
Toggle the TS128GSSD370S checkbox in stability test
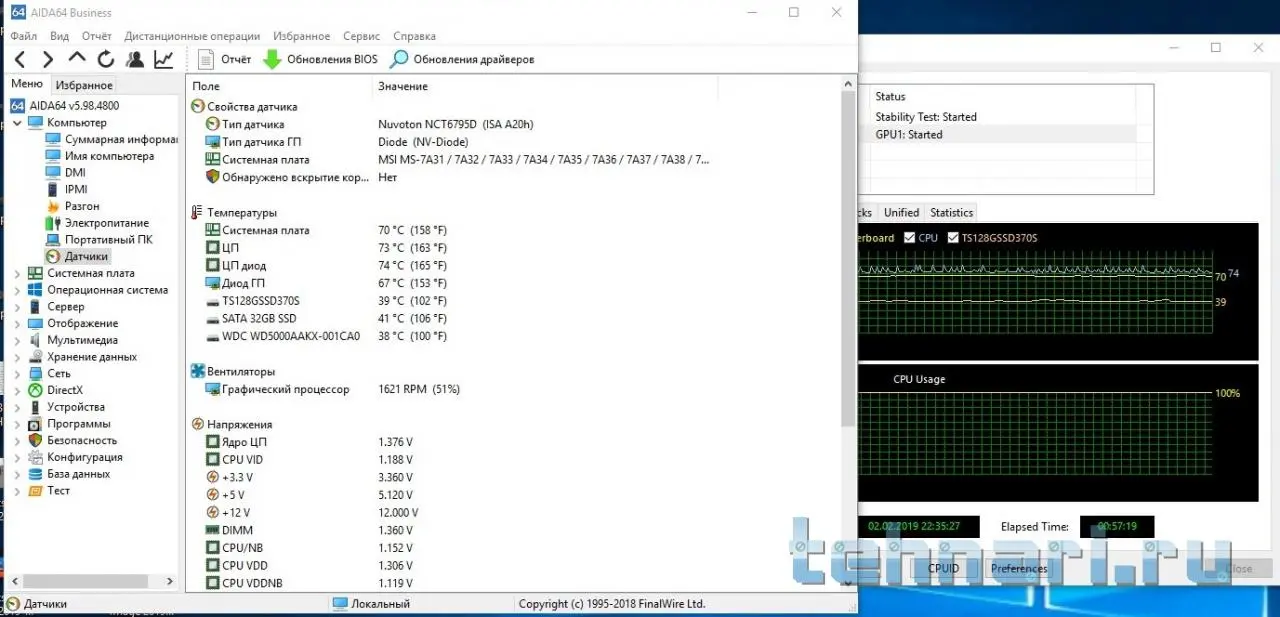point(953,238)
